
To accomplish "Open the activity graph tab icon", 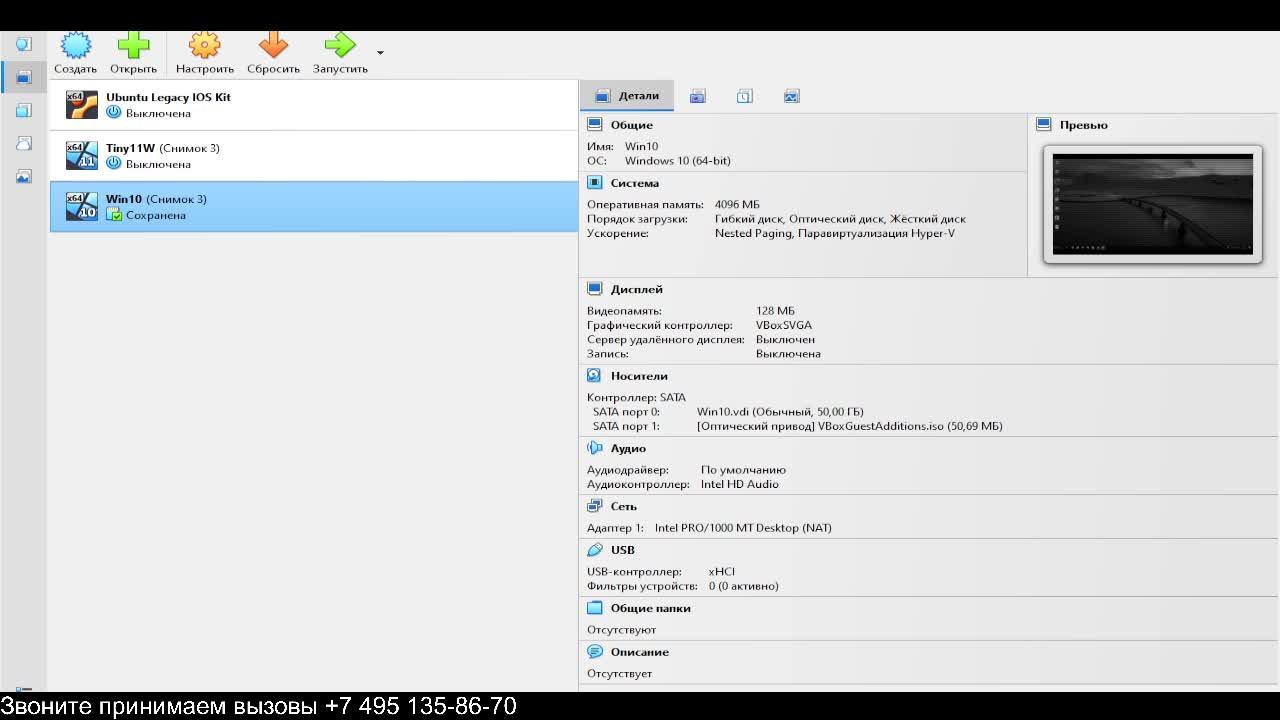I will (792, 96).
